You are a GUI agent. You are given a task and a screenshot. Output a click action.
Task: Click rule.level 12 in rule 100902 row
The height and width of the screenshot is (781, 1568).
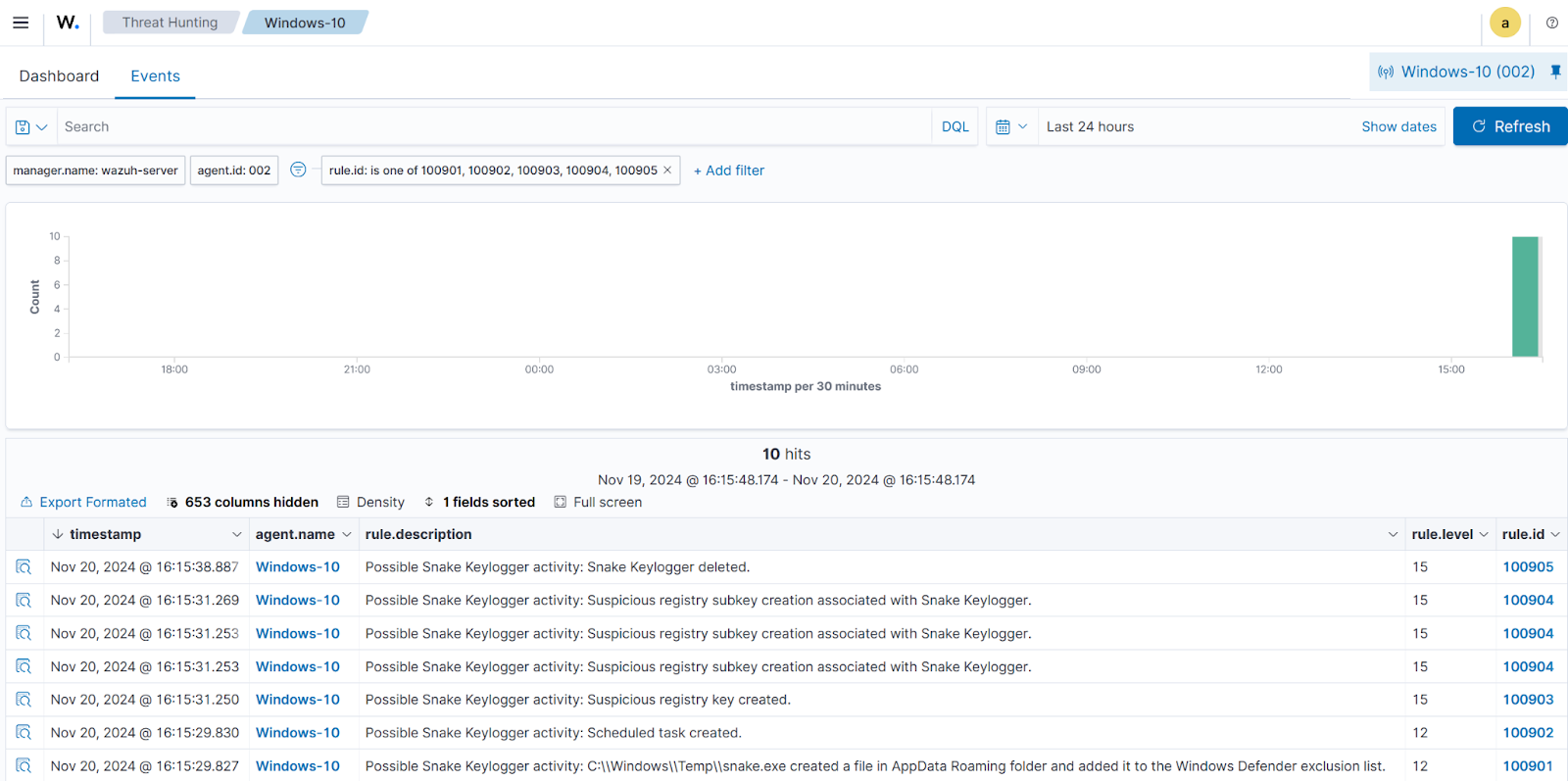1420,733
